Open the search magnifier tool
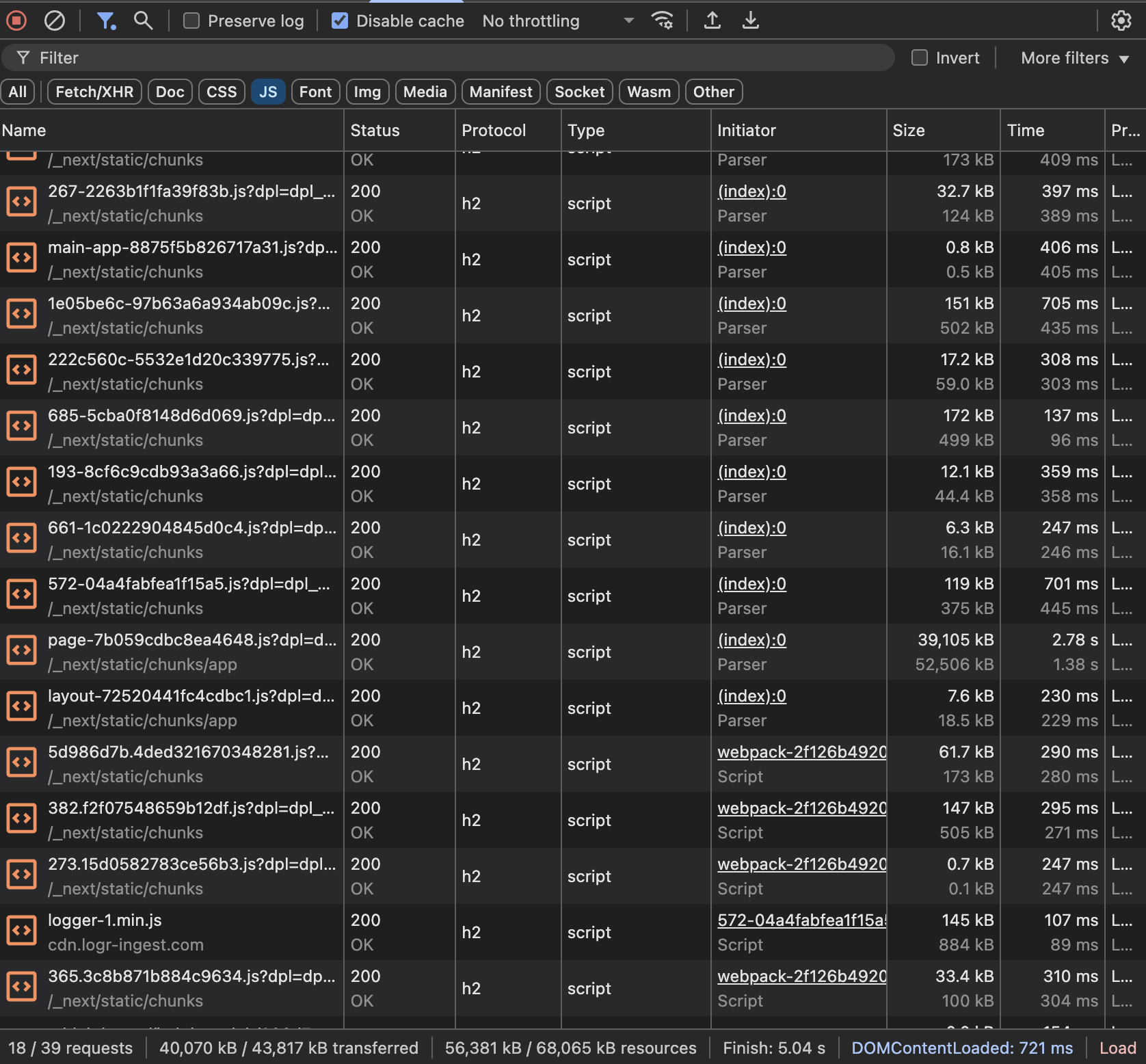Screen dimensions: 1146x1064 point(143,21)
